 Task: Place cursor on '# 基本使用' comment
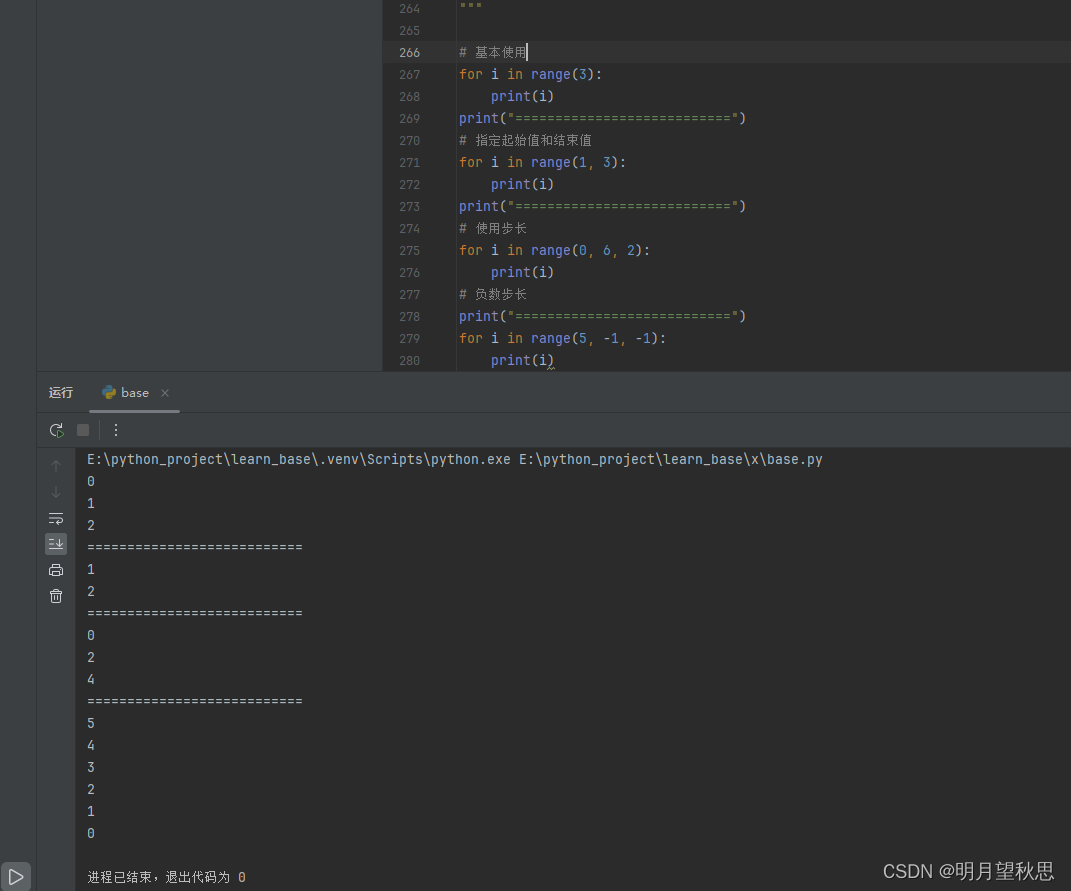point(492,53)
